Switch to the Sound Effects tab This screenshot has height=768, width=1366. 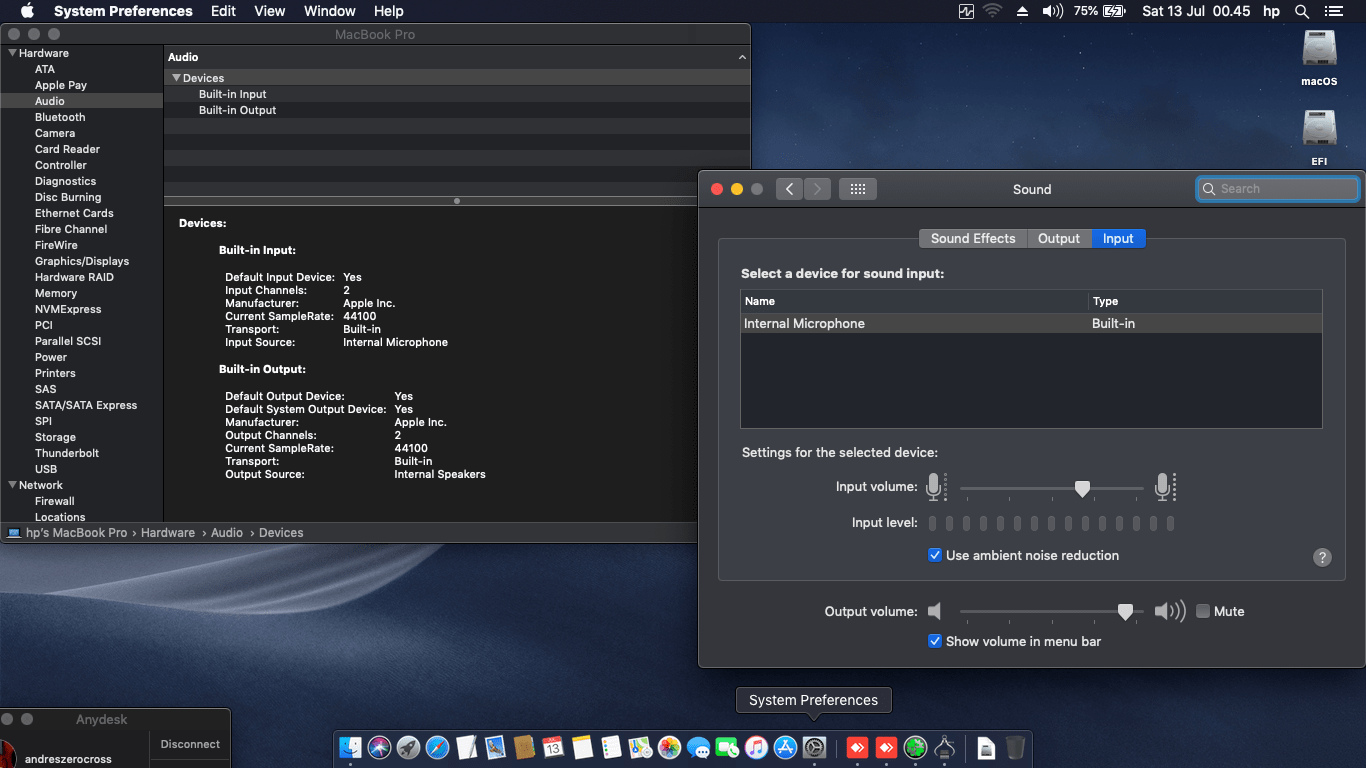pos(973,238)
